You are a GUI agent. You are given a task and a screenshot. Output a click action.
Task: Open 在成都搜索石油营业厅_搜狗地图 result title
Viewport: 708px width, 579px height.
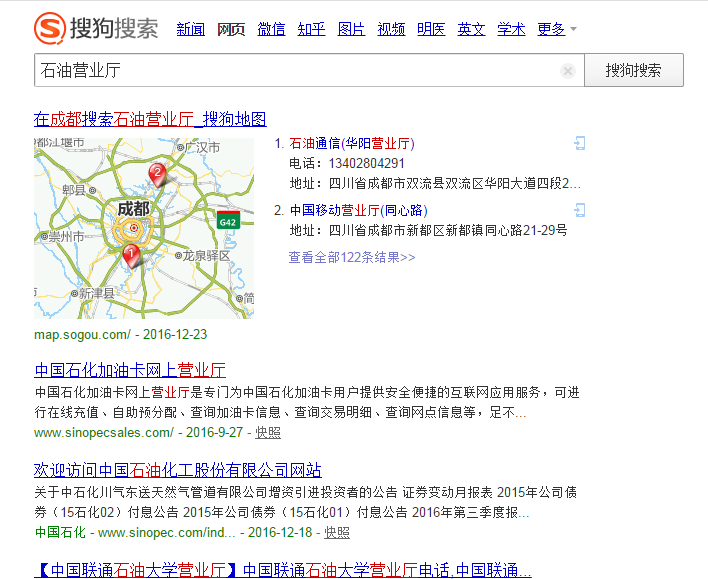pos(150,119)
